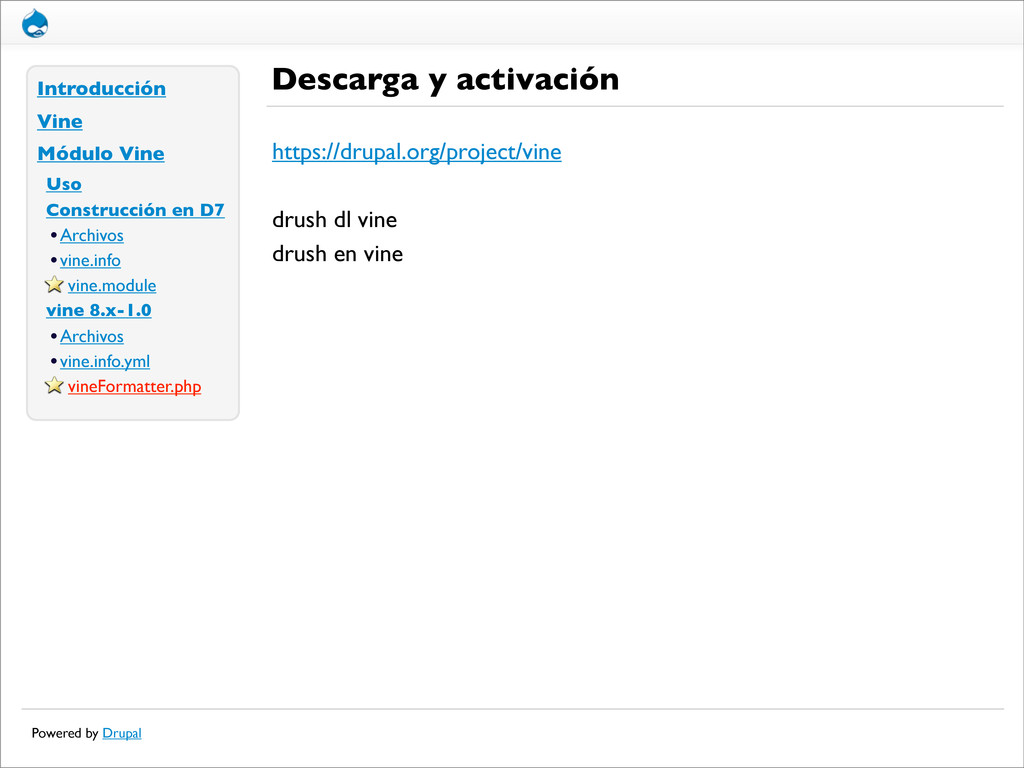The width and height of the screenshot is (1024, 768).
Task: Follow the drupal.org/project/vine URL
Action: tap(417, 152)
